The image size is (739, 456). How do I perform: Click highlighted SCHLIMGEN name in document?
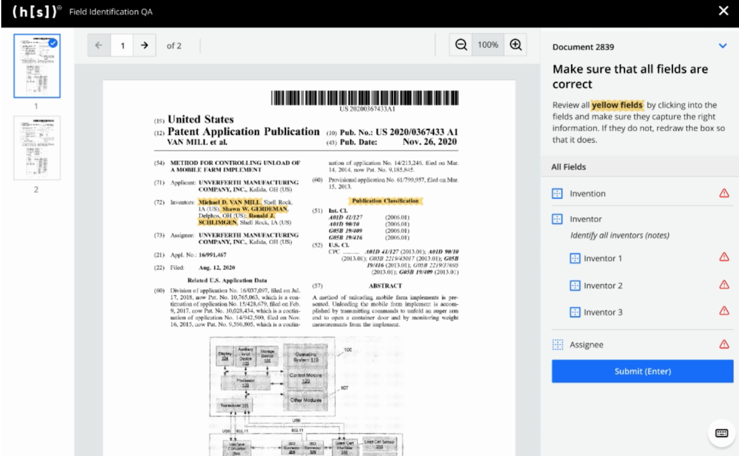point(218,222)
